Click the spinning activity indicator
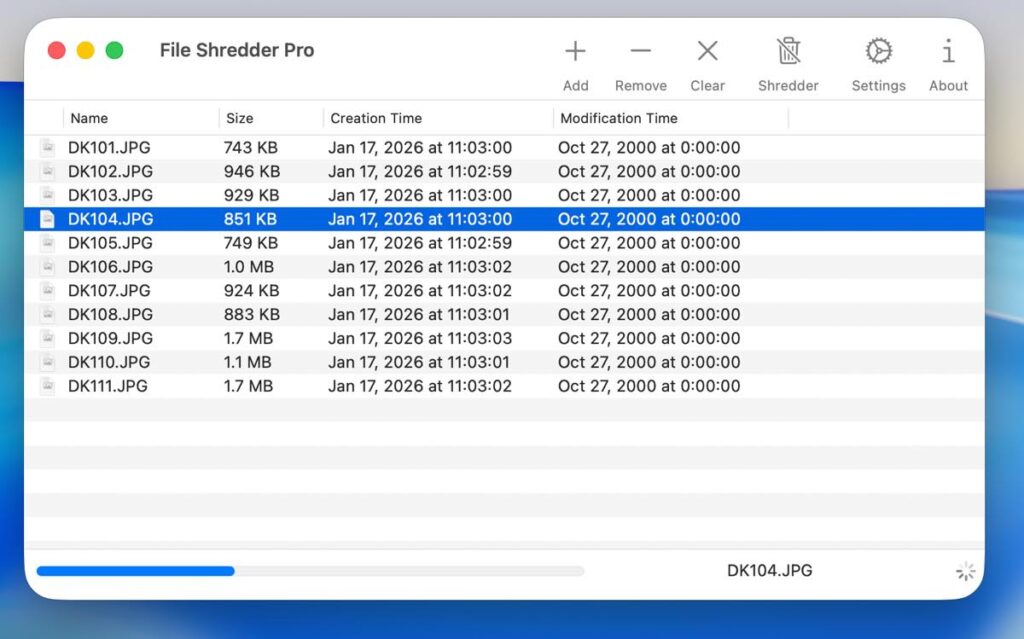 (965, 571)
